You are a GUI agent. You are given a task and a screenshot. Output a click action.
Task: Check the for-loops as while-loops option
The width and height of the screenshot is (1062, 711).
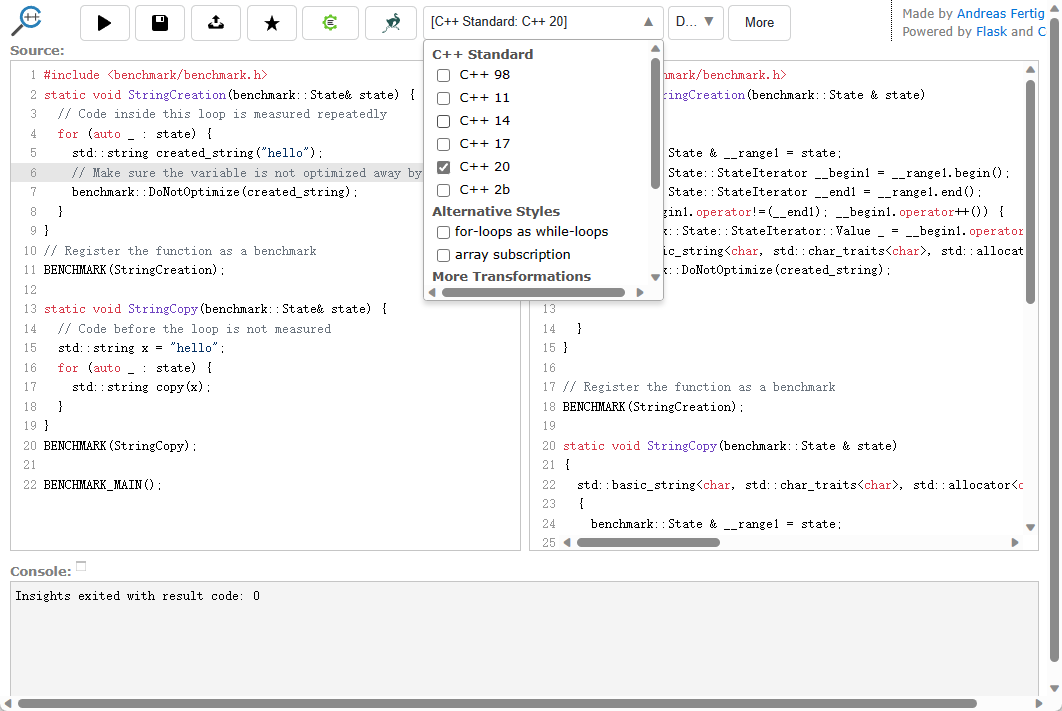click(443, 232)
